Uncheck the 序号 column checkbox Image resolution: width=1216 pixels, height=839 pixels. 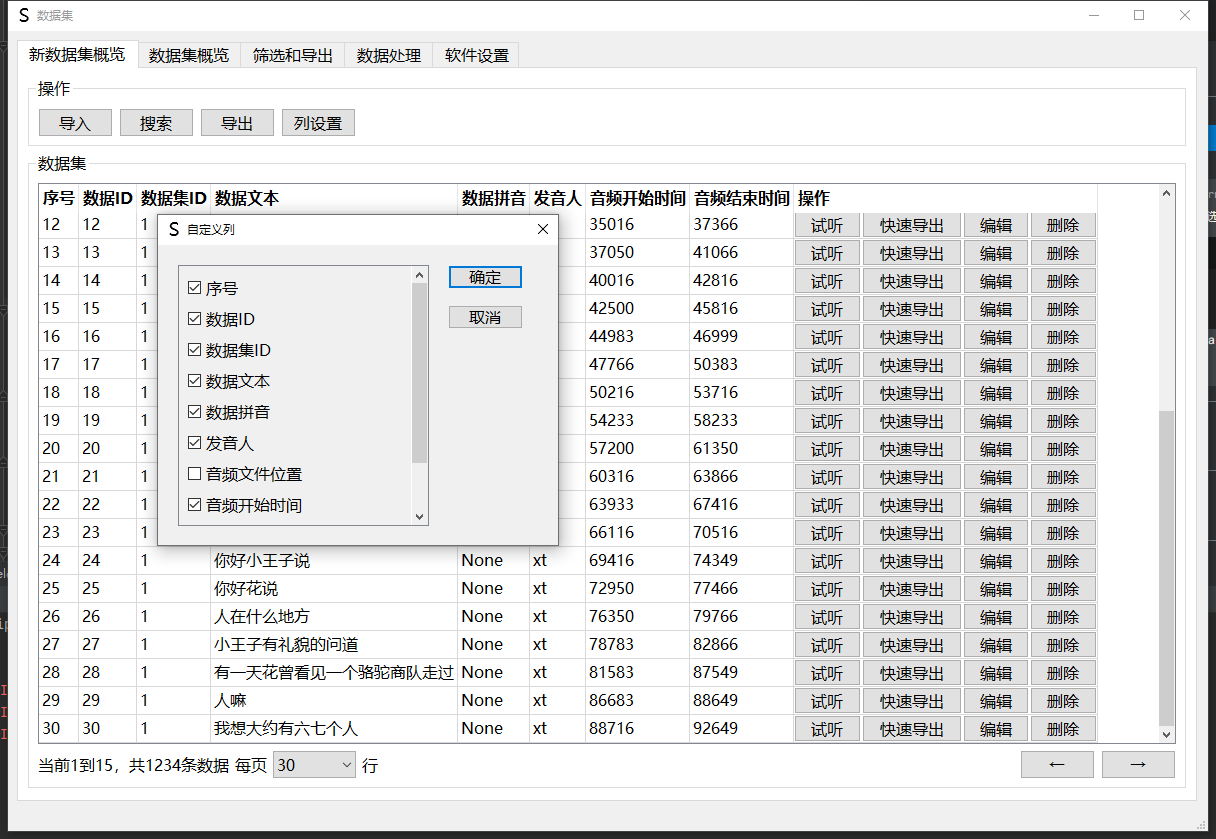pos(195,289)
